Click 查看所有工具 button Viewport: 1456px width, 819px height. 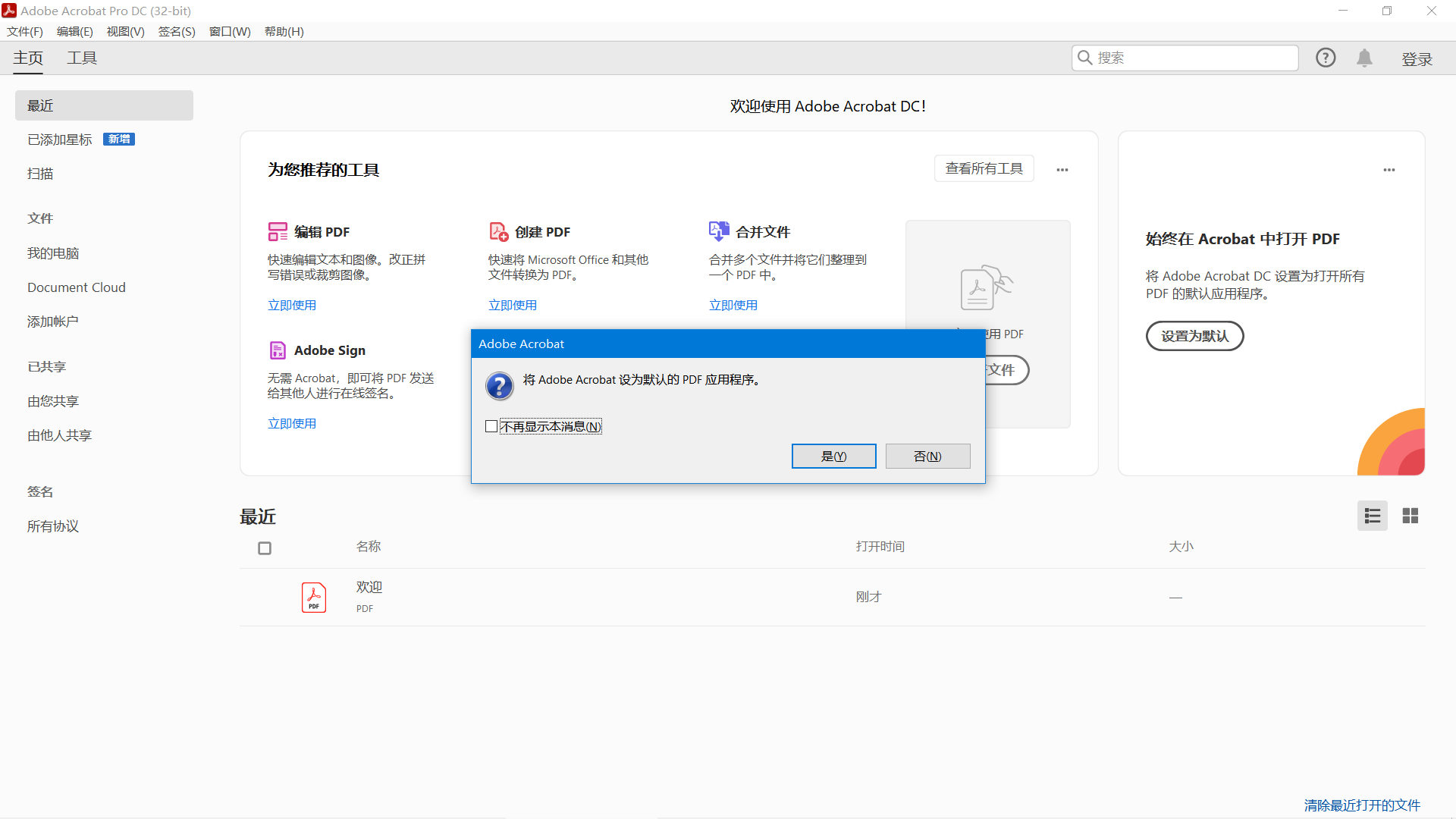coord(984,168)
